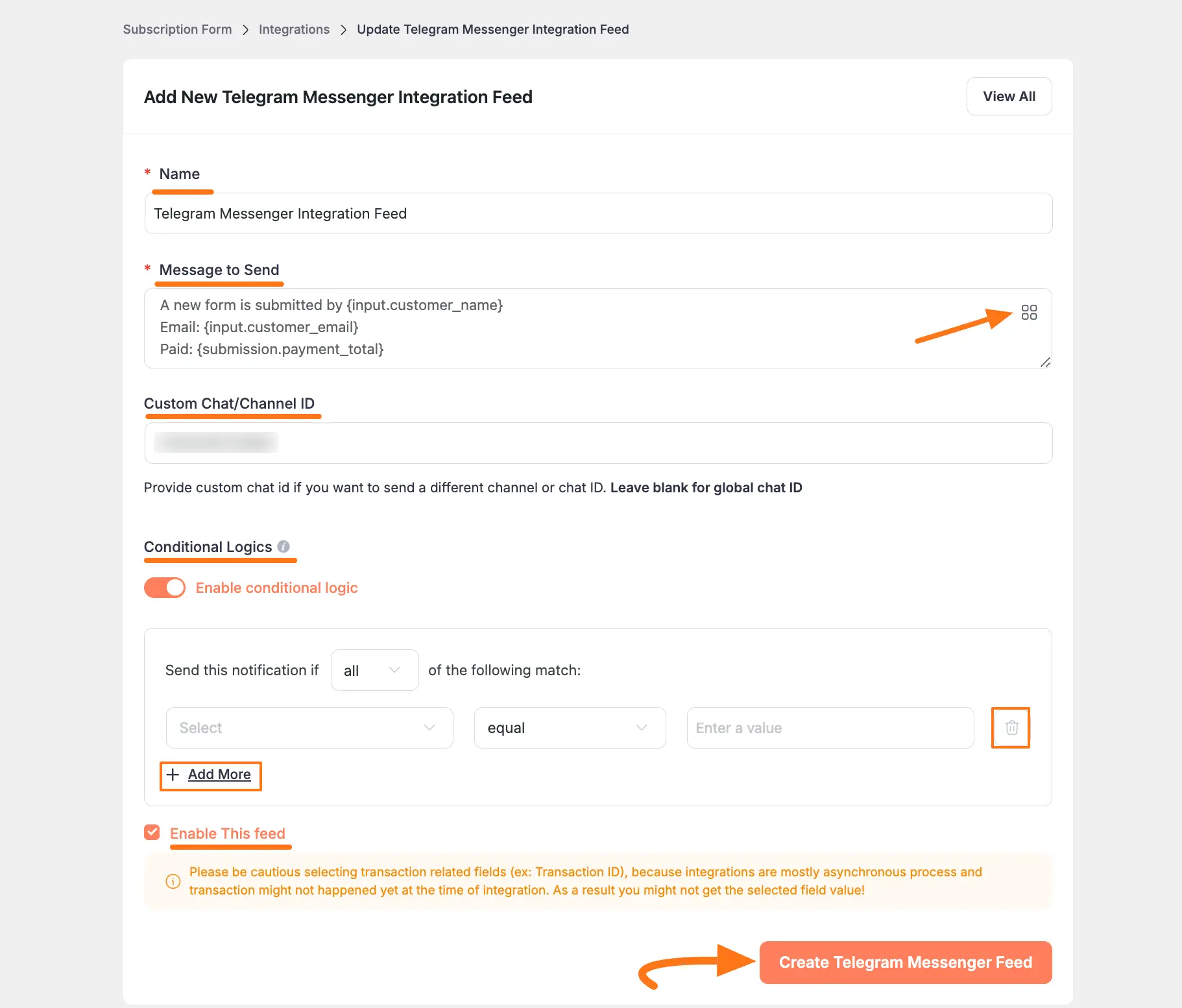Click the plus icon beside Add More
This screenshot has height=1008, width=1182.
point(173,774)
